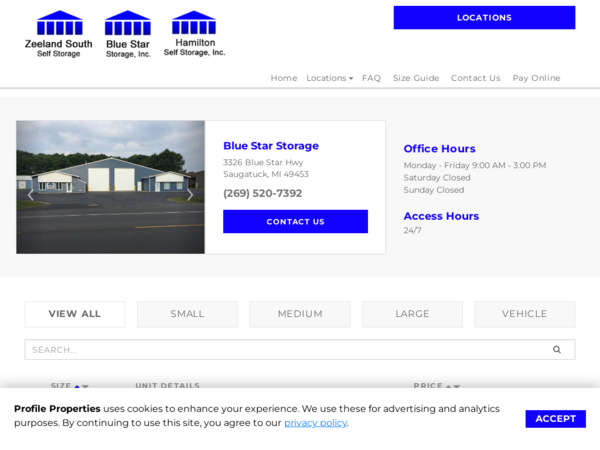Image resolution: width=600 pixels, height=450 pixels.
Task: Show previous facility photo with left arrow
Action: click(31, 194)
